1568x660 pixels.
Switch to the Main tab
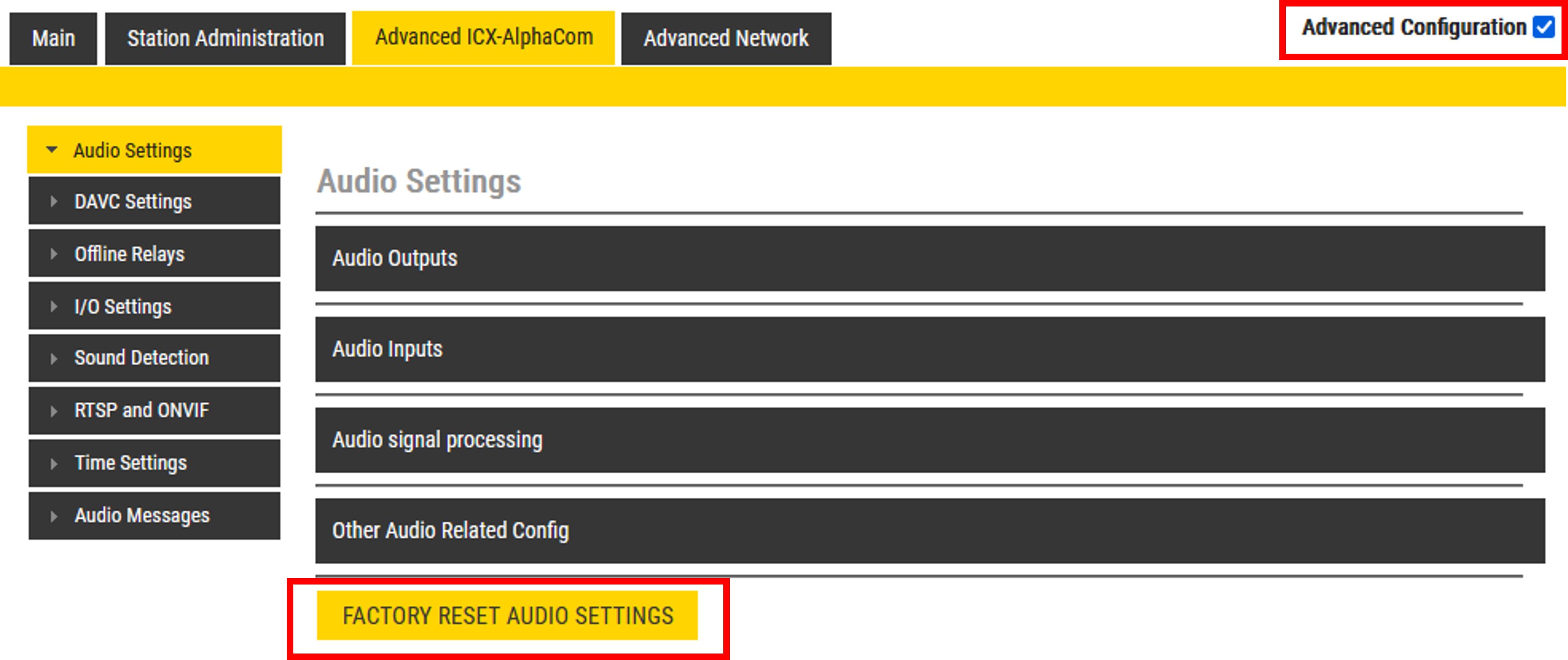[54, 38]
